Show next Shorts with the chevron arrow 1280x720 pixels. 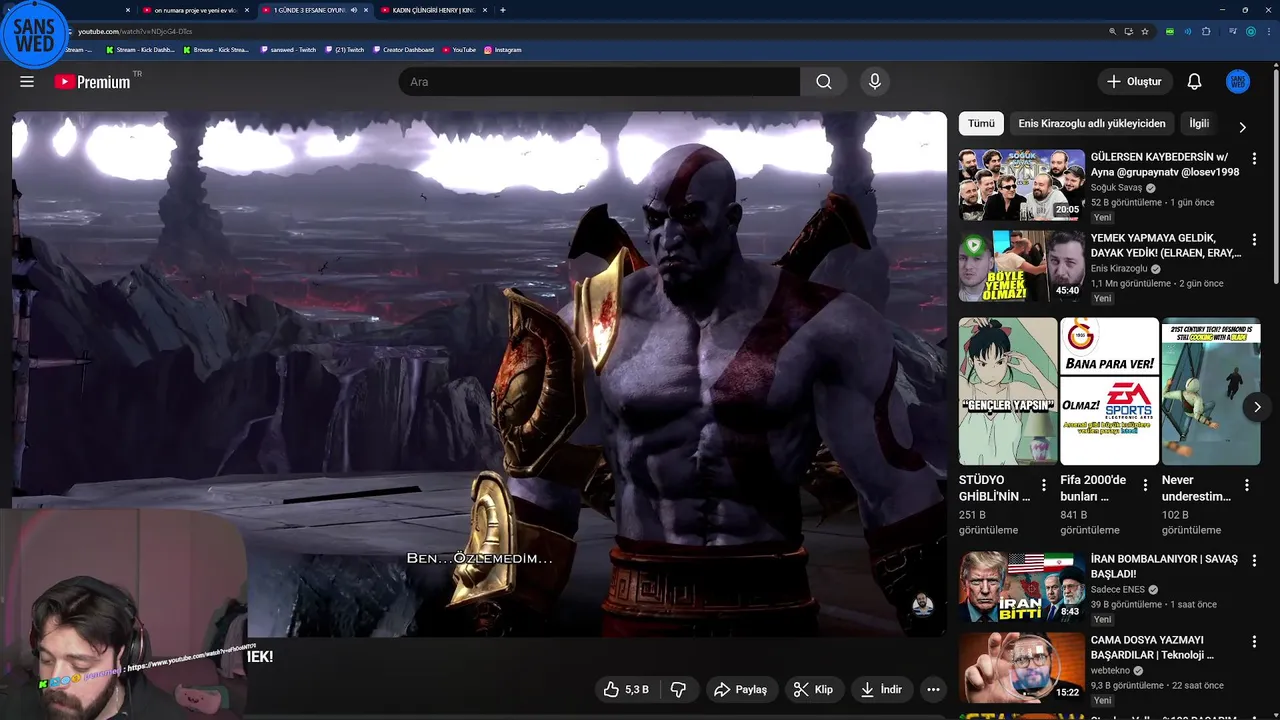coord(1257,407)
